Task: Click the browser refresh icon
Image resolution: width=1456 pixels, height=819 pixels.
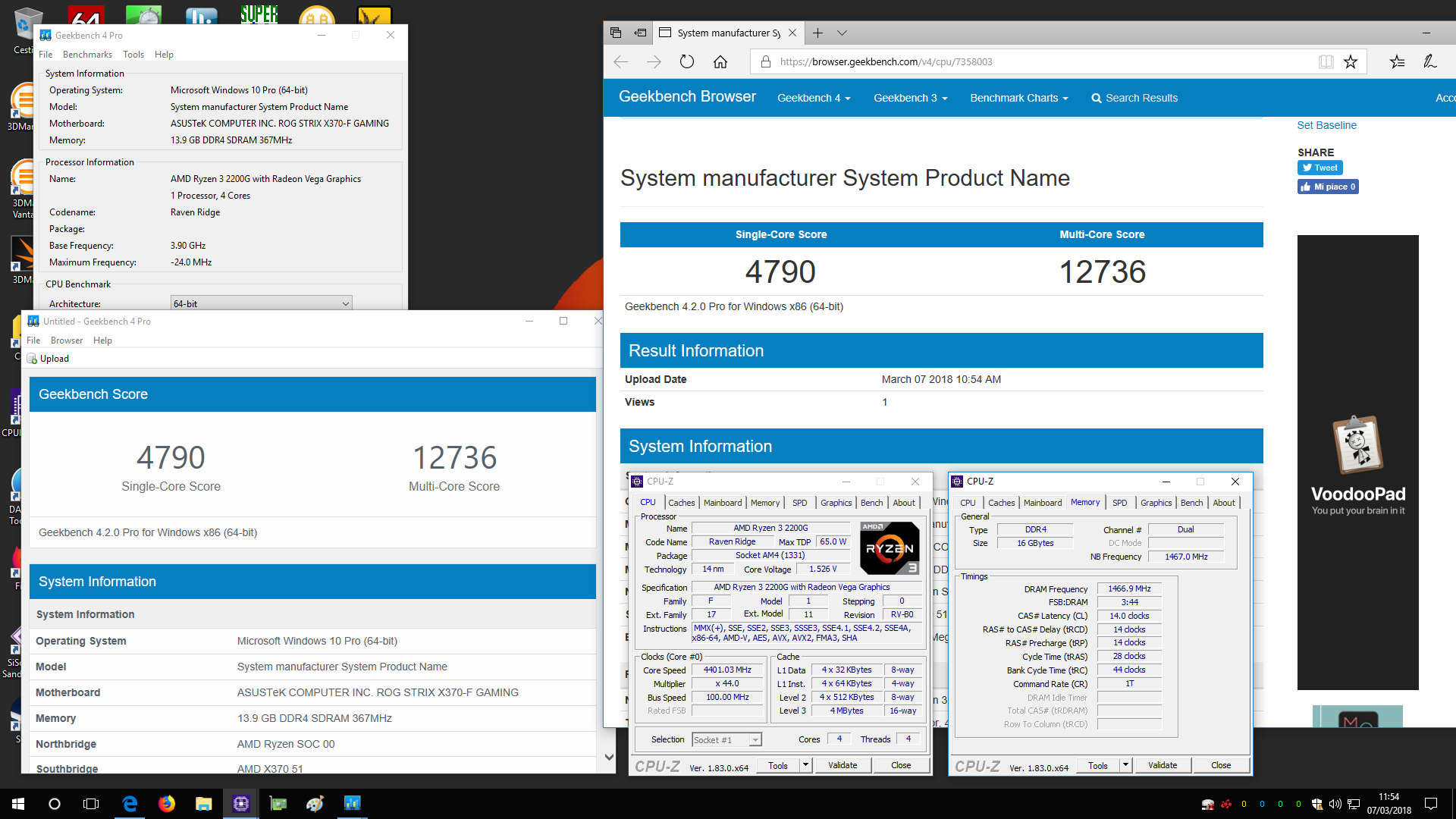Action: pos(687,61)
